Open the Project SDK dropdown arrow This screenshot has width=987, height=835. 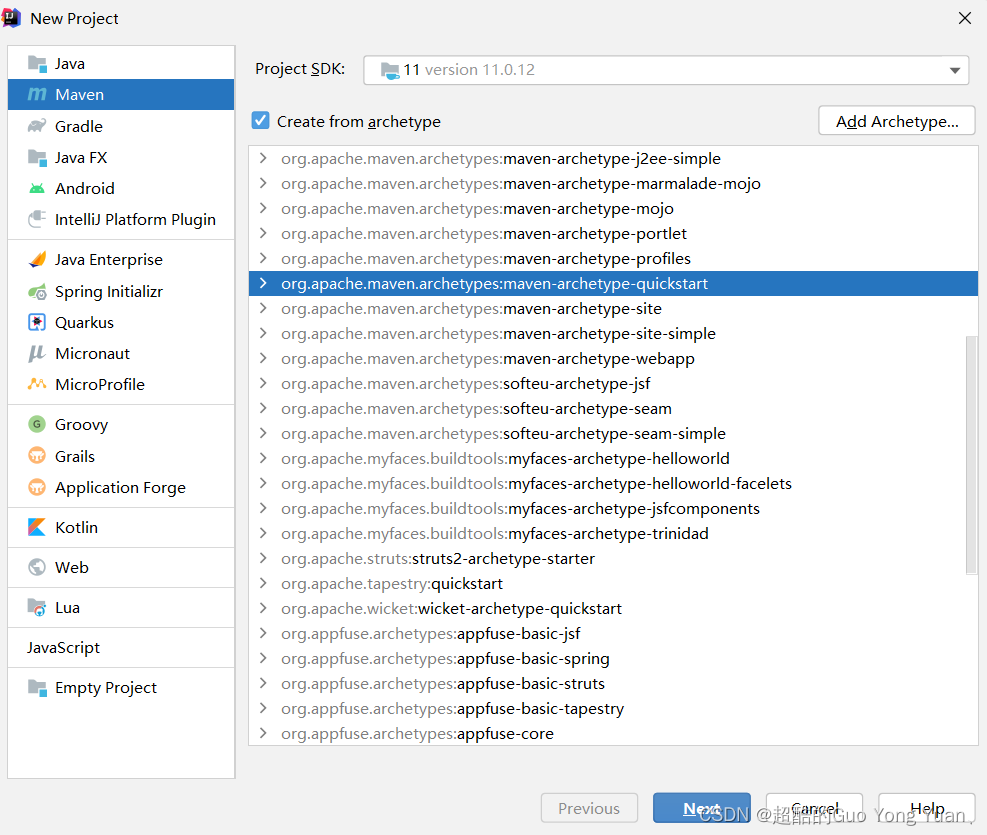tap(955, 70)
